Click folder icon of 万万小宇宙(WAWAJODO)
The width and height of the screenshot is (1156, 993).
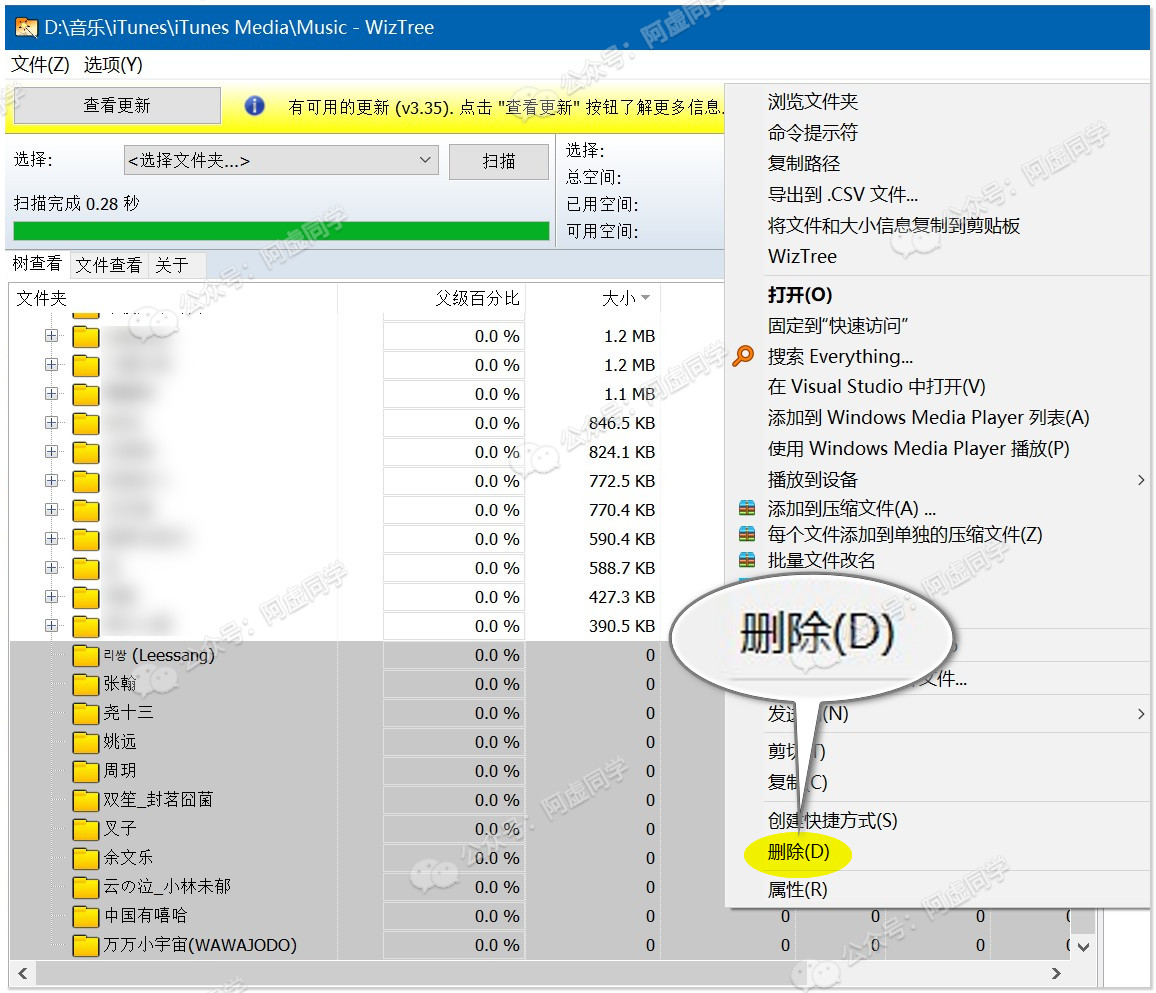86,945
